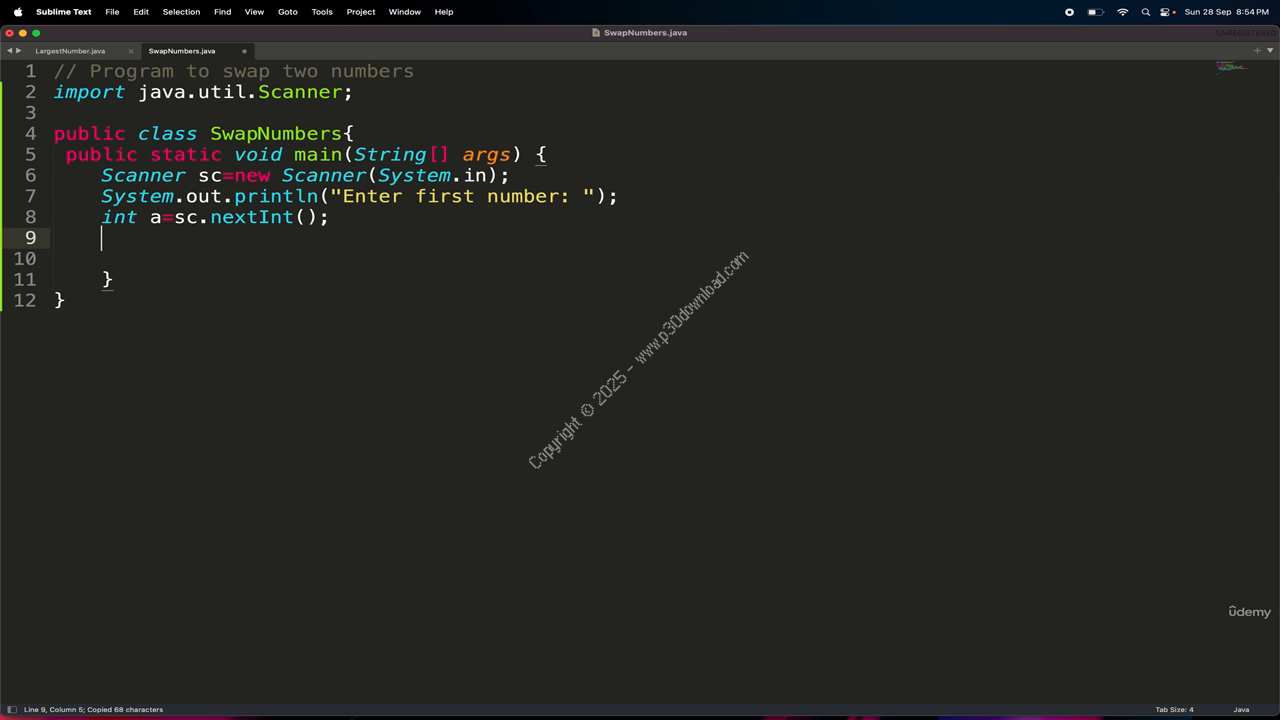Click the battery status icon
This screenshot has width=1280, height=720.
[x=1095, y=12]
